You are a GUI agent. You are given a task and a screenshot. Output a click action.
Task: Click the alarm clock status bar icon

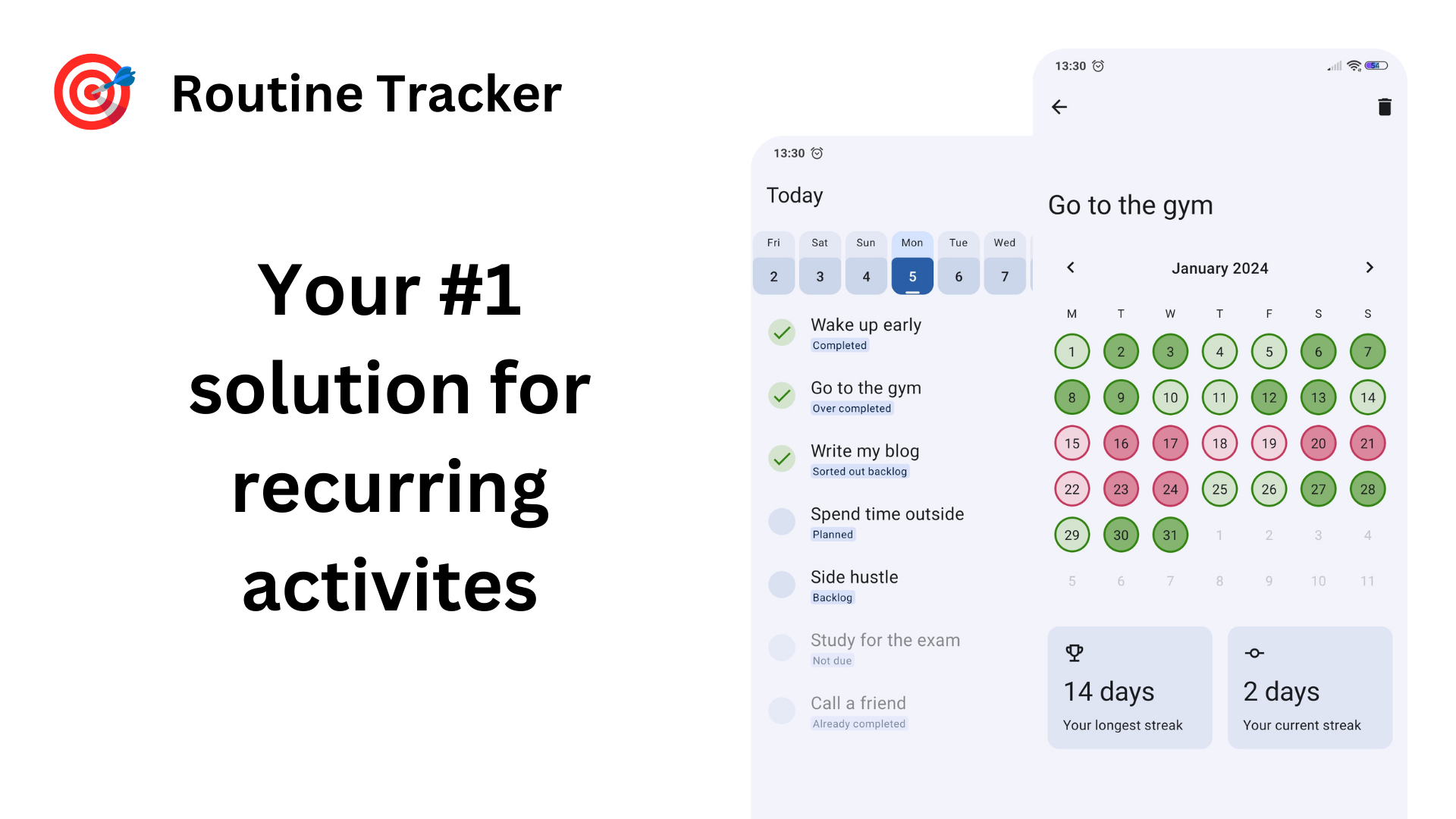coord(1099,67)
